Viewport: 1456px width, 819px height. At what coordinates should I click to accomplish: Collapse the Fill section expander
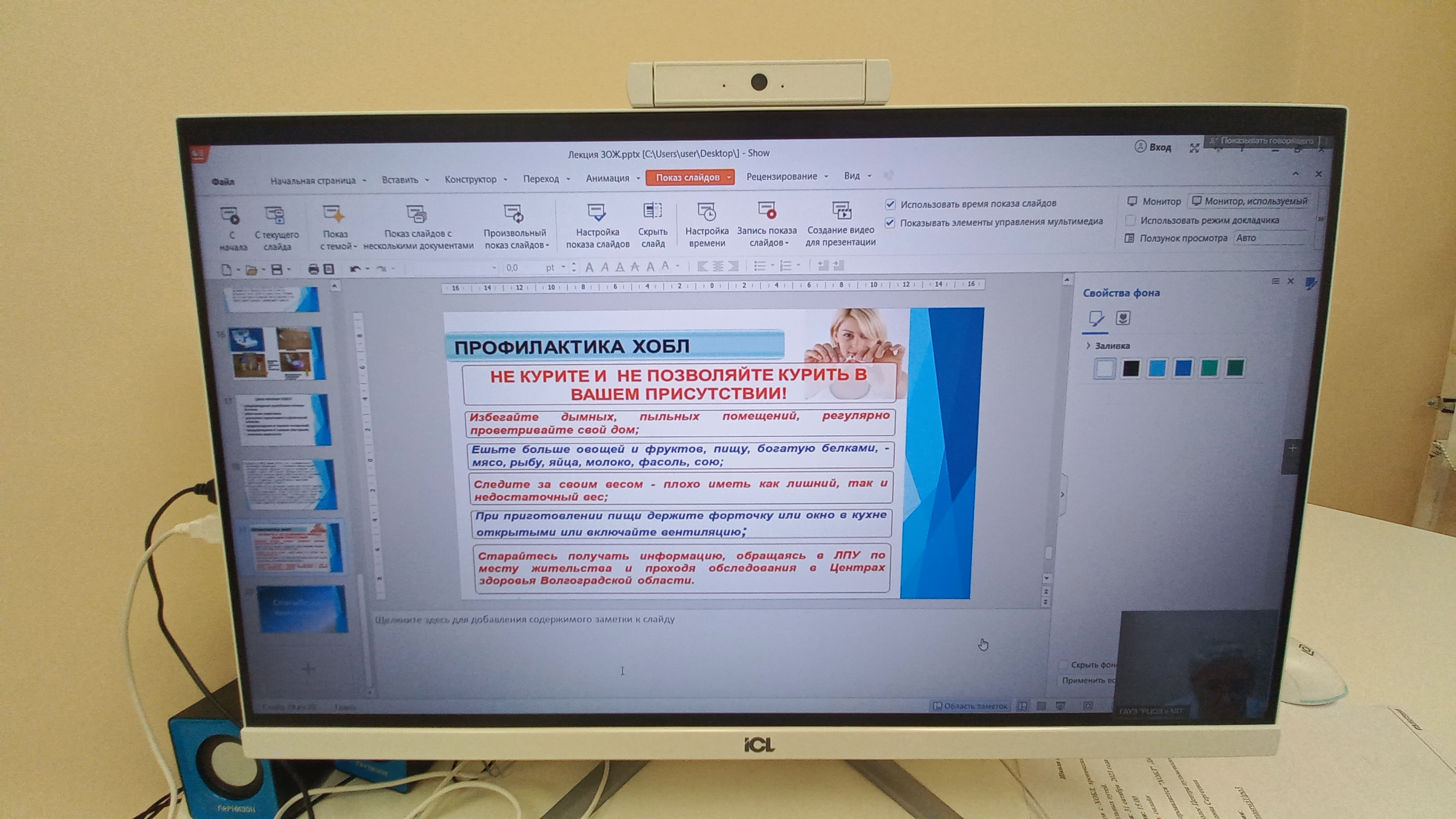pos(1088,345)
